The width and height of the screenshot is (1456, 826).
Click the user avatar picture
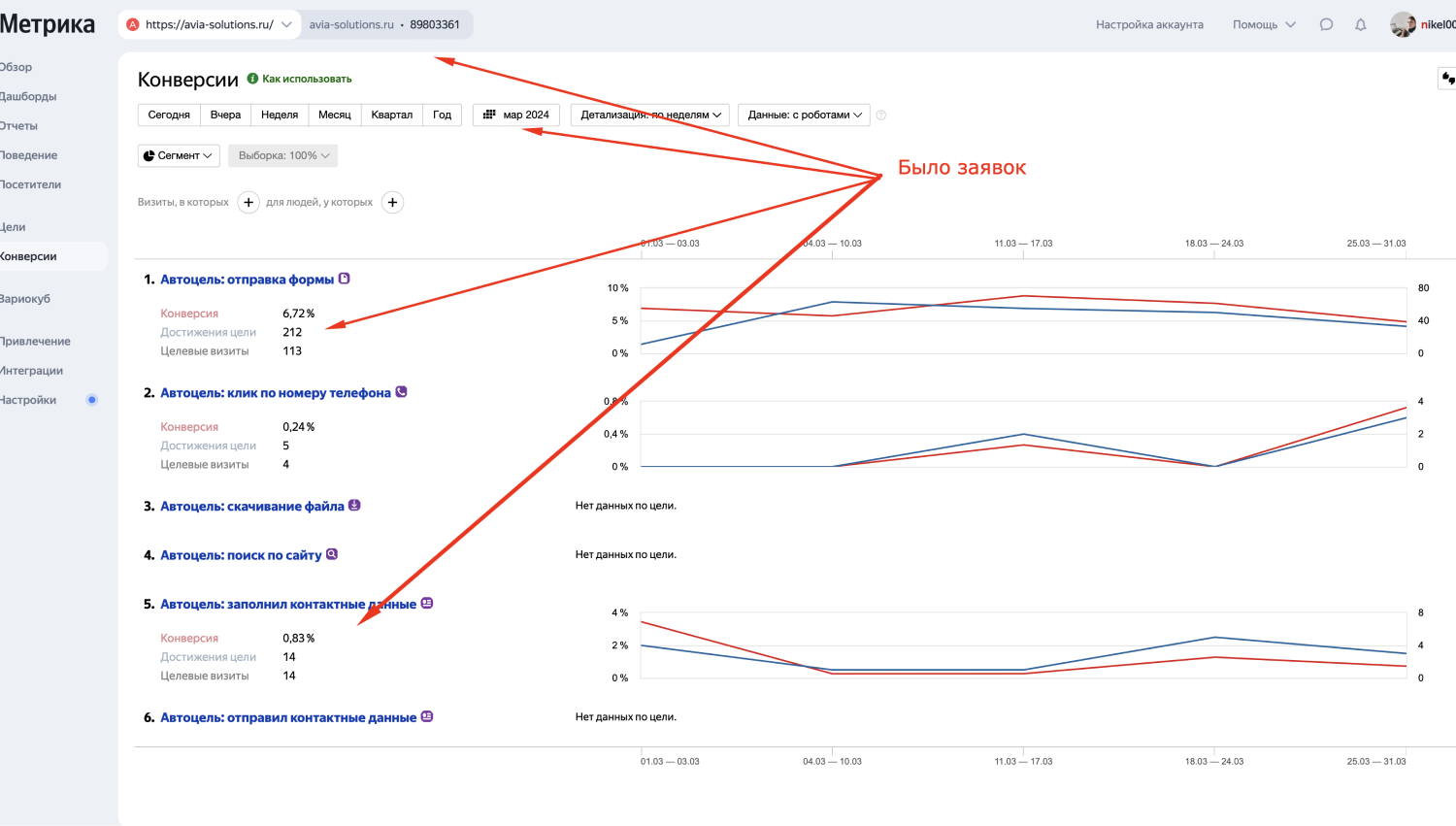click(x=1403, y=25)
